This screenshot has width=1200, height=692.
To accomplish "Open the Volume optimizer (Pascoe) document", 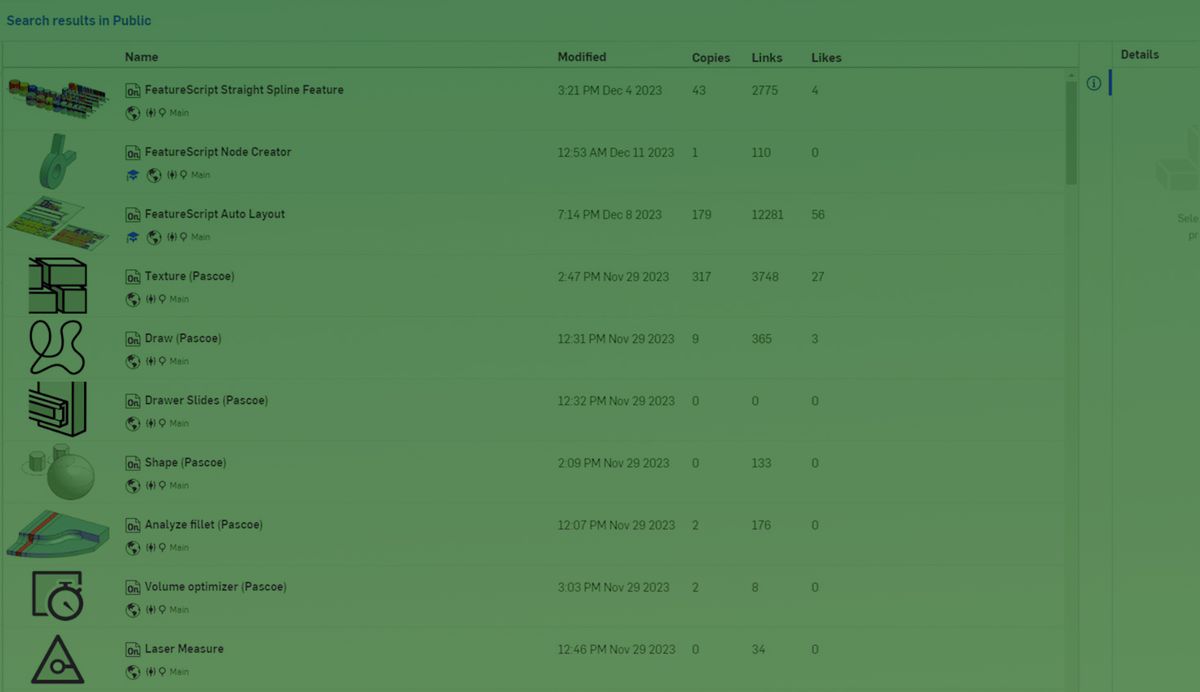I will click(x=216, y=586).
